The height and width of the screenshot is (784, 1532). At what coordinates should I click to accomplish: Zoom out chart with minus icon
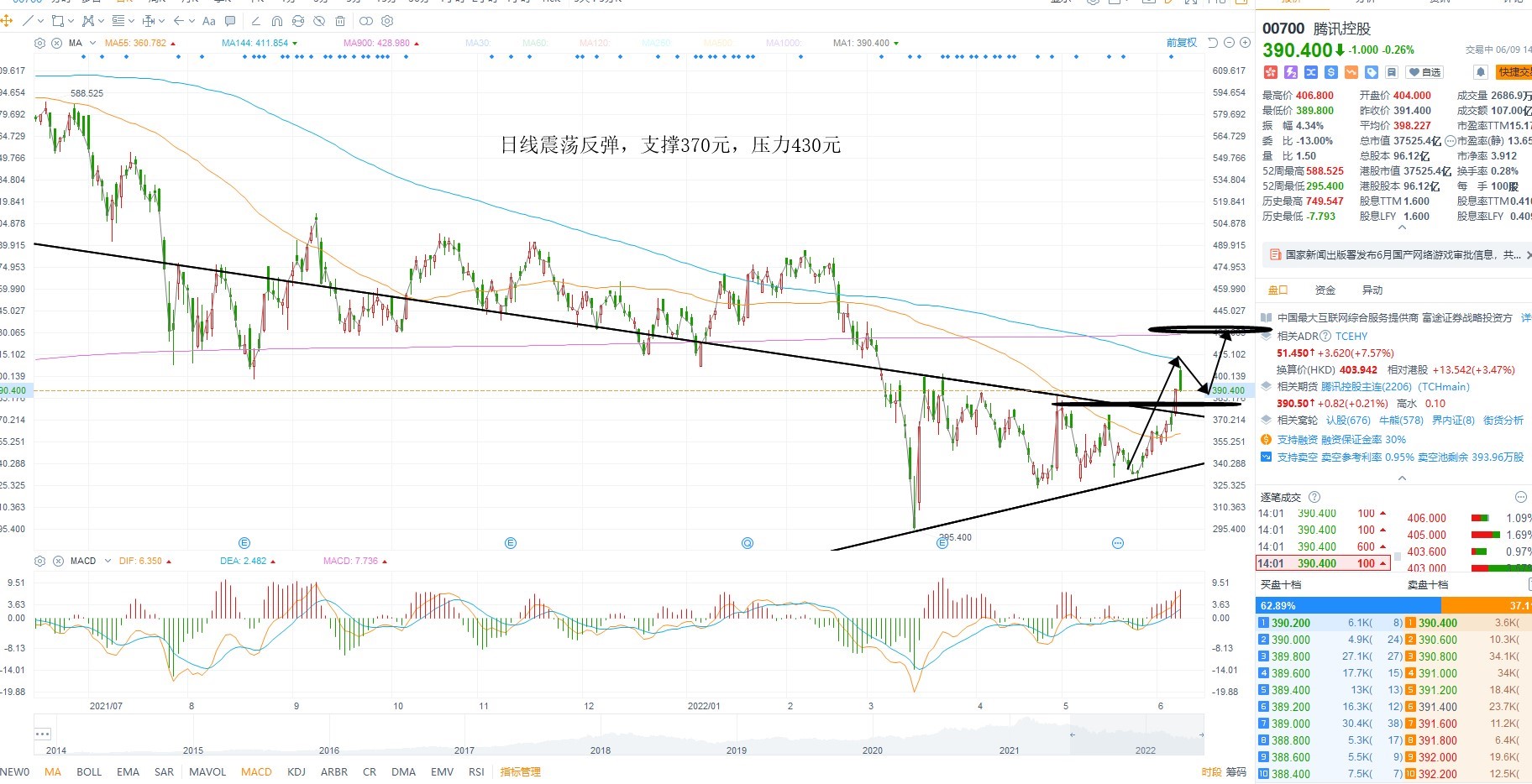pos(1229,43)
